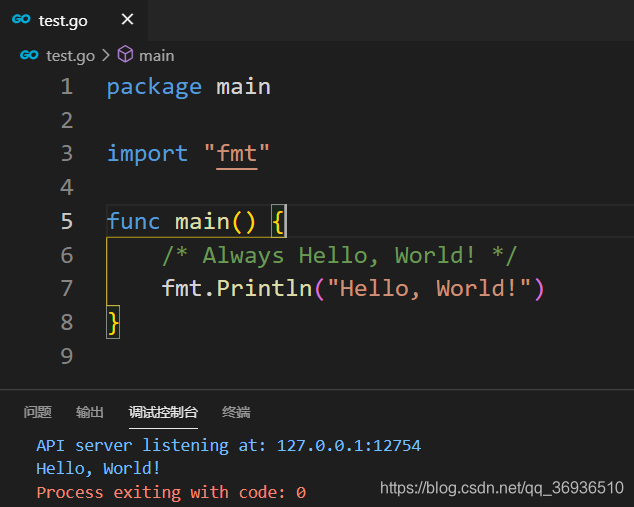
Task: Click the "package" keyword on line 1
Action: click(154, 87)
